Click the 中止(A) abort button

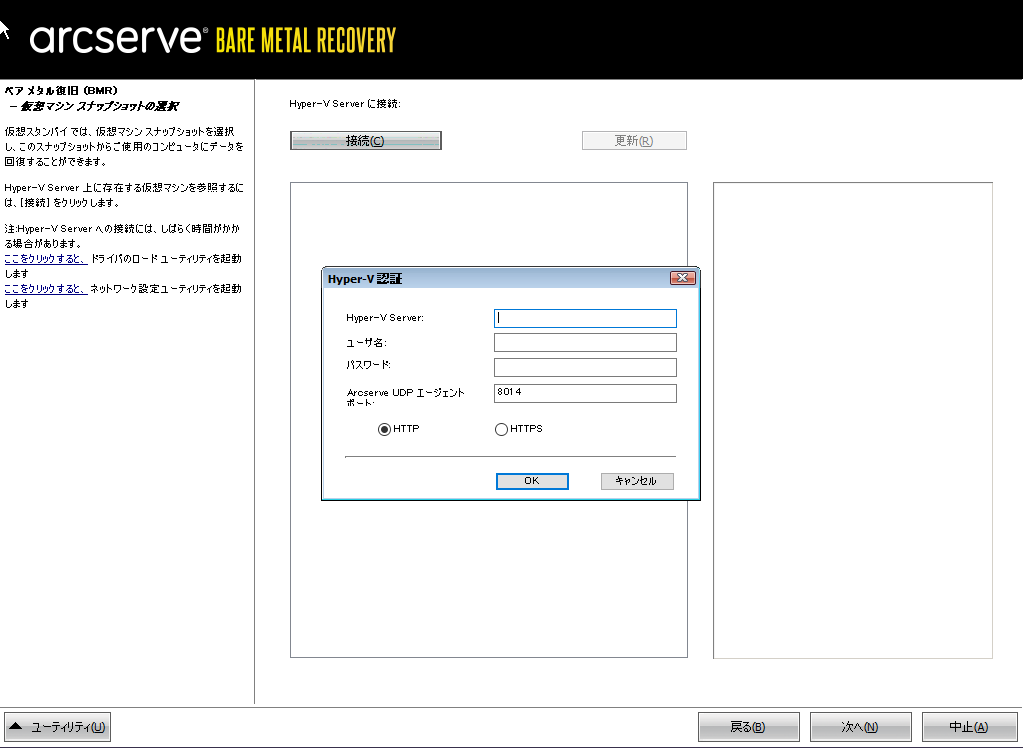(x=970, y=727)
